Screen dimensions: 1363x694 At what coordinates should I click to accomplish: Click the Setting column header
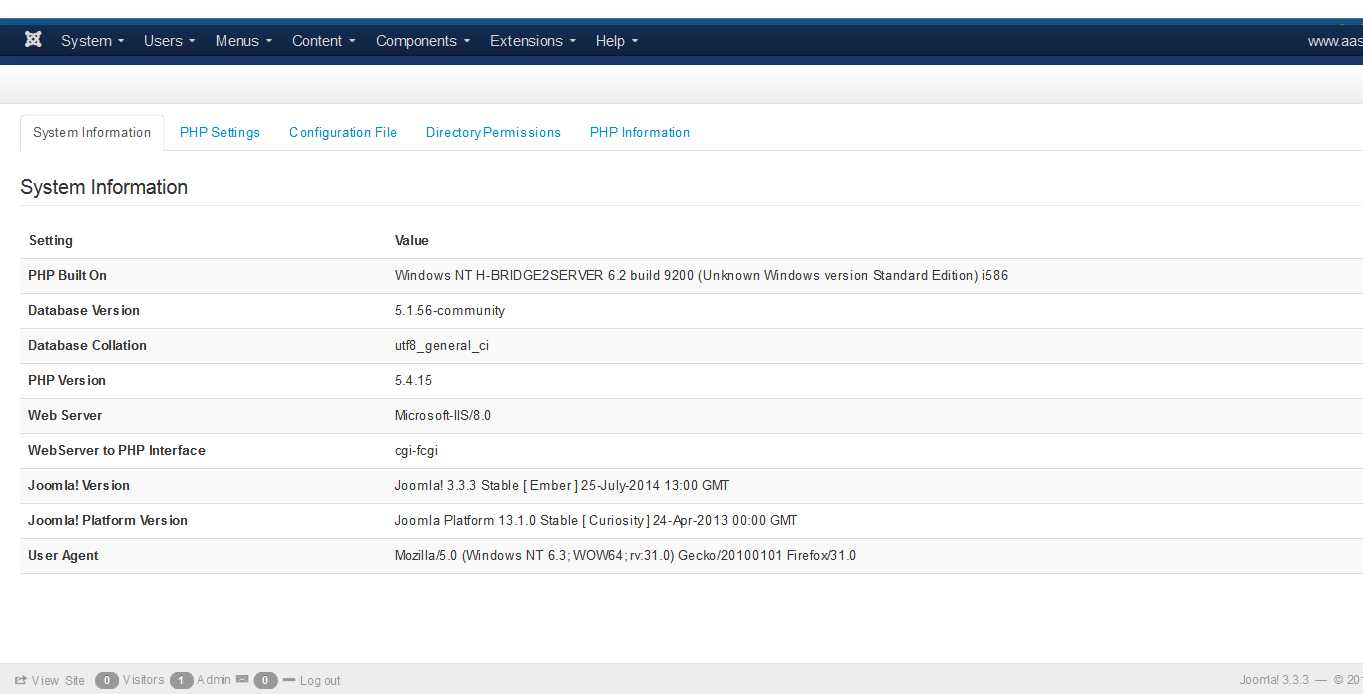(50, 240)
